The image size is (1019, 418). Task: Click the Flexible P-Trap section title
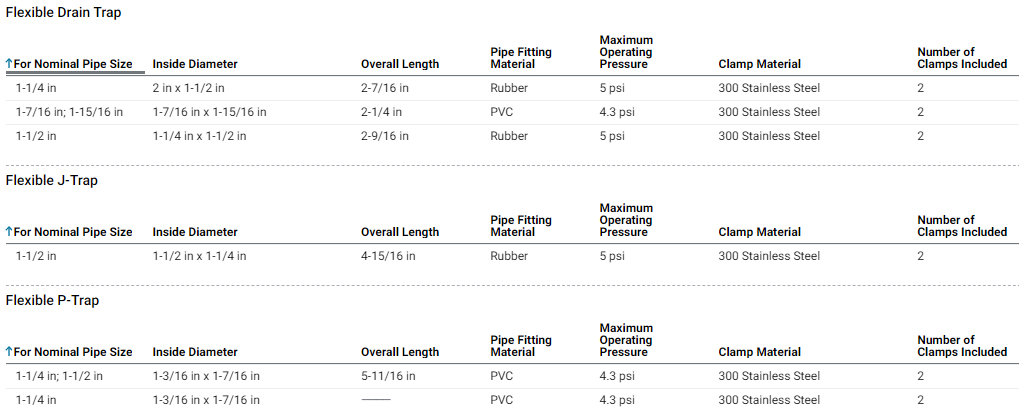pos(53,300)
